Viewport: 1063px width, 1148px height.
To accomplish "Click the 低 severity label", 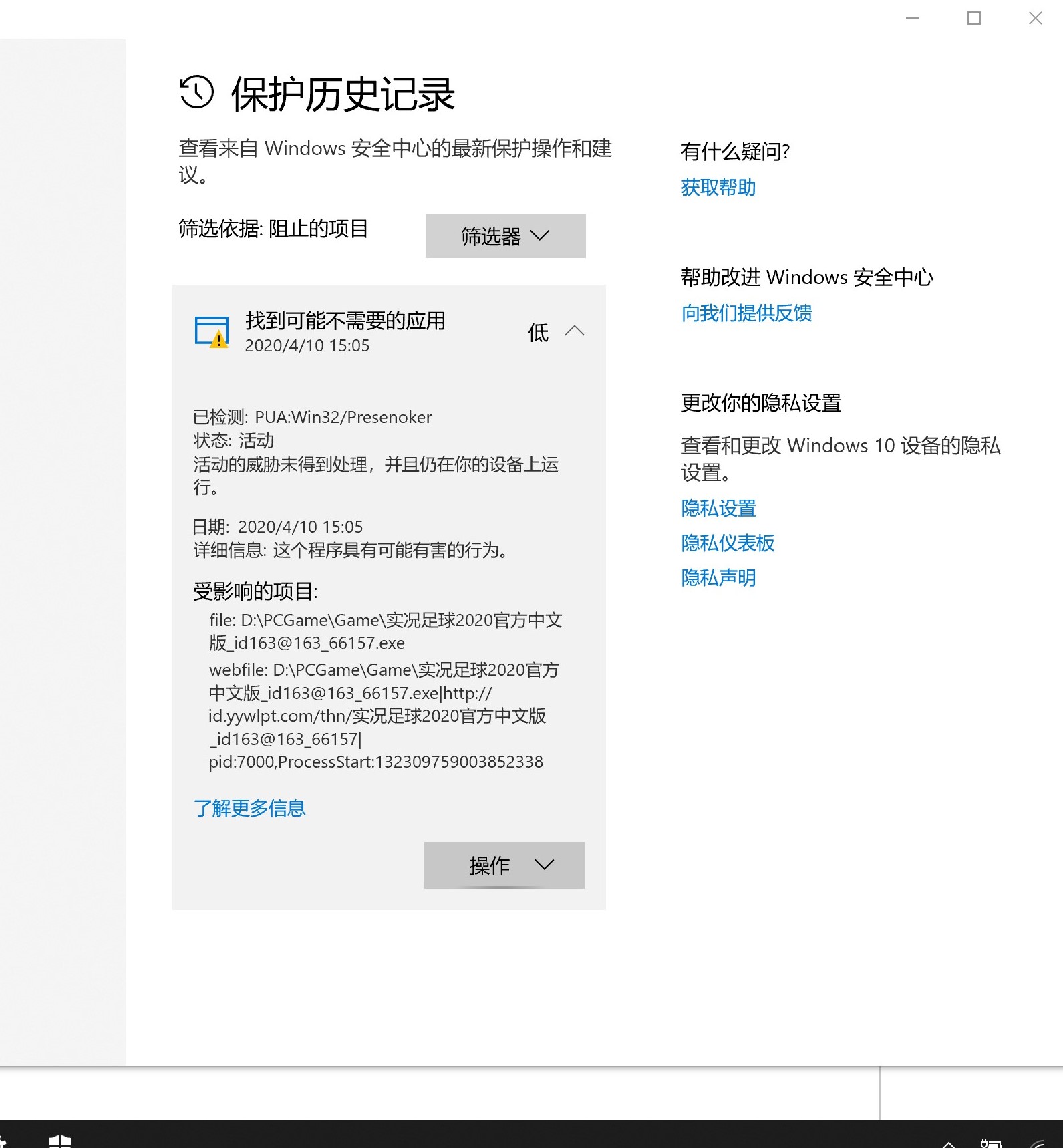I will coord(539,332).
